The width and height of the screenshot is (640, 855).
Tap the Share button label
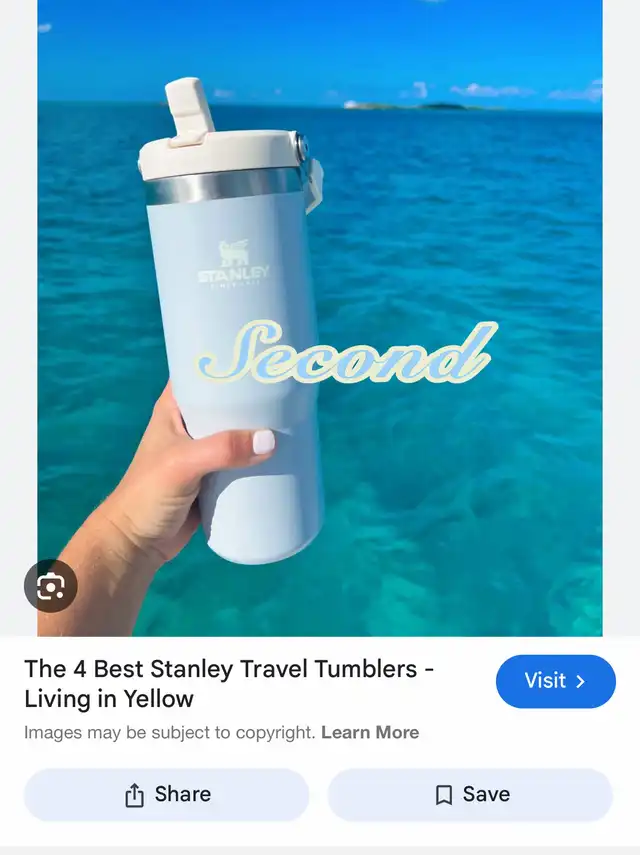click(183, 794)
